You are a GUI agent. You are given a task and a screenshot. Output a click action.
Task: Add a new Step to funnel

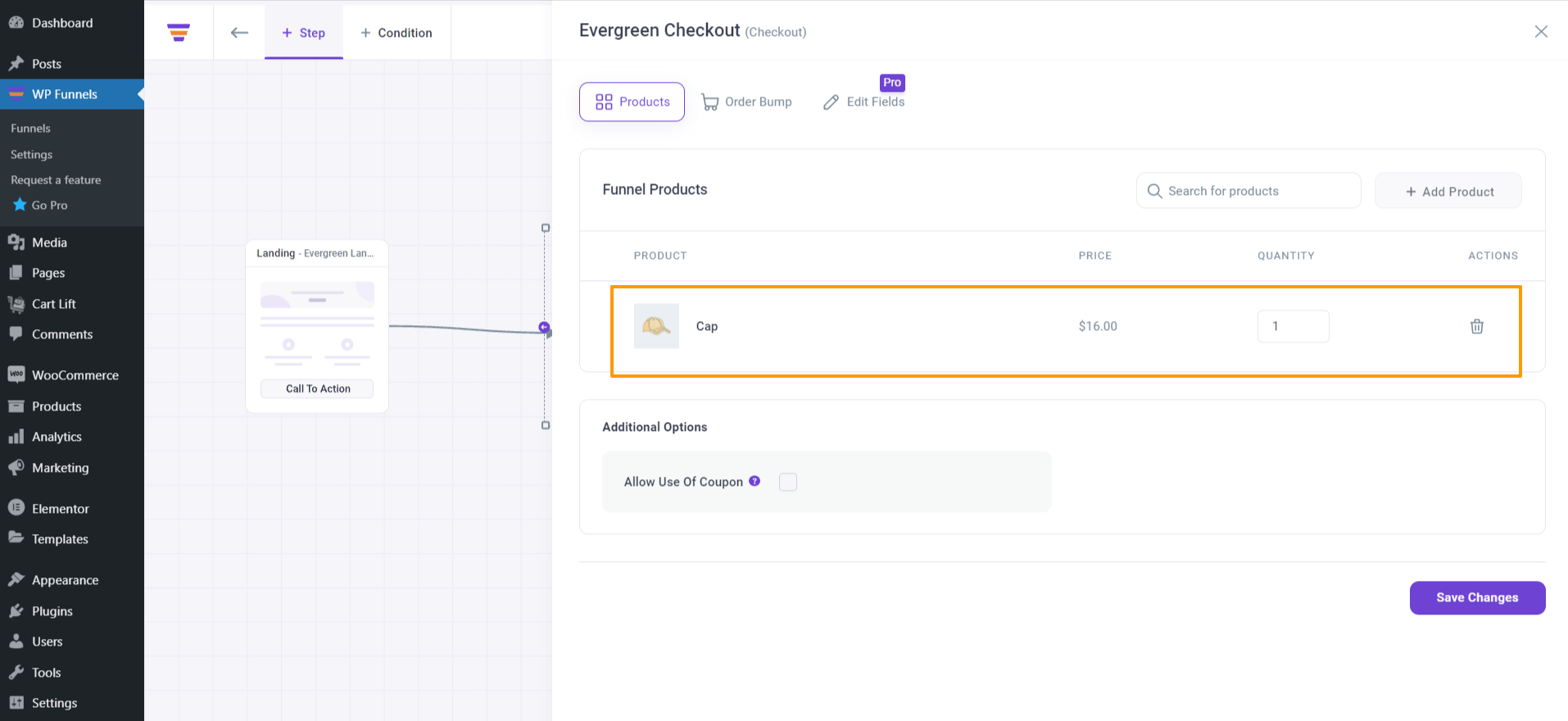click(x=304, y=33)
